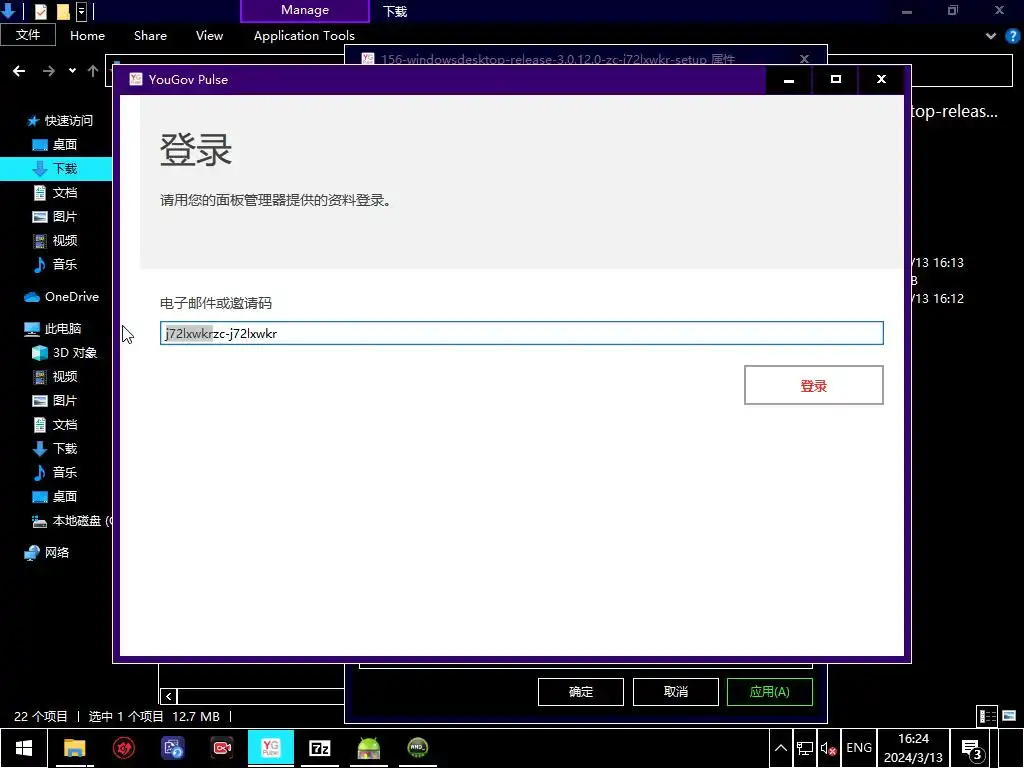The width and height of the screenshot is (1024, 768).
Task: Select the Manage contextual tab
Action: 304,10
